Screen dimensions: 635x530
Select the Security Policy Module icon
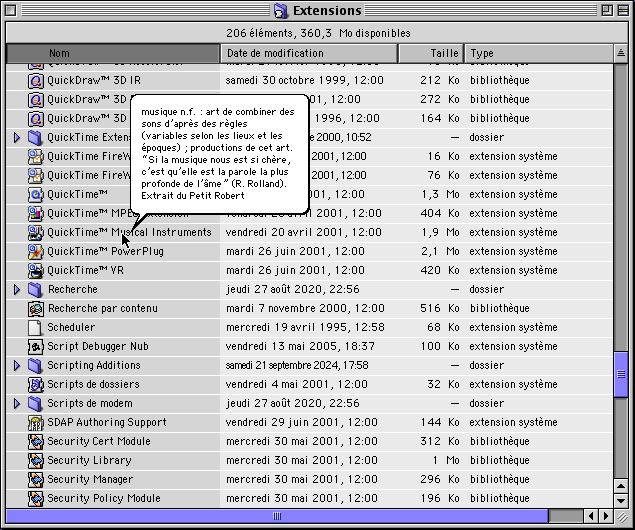pyautogui.click(x=36, y=498)
